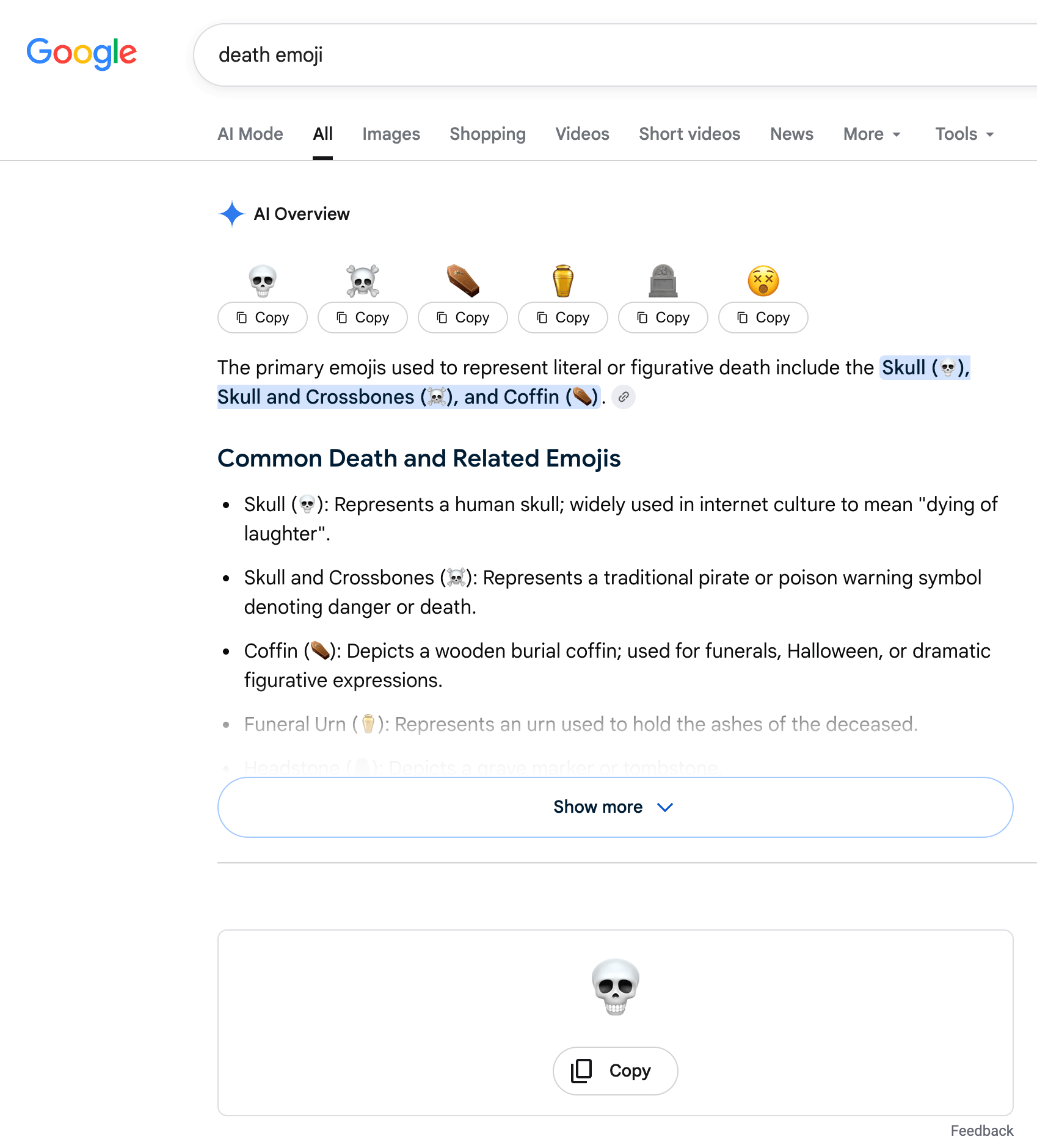Copy the coffin emoji
Viewport: 1037px width, 1148px height.
pyautogui.click(x=463, y=318)
